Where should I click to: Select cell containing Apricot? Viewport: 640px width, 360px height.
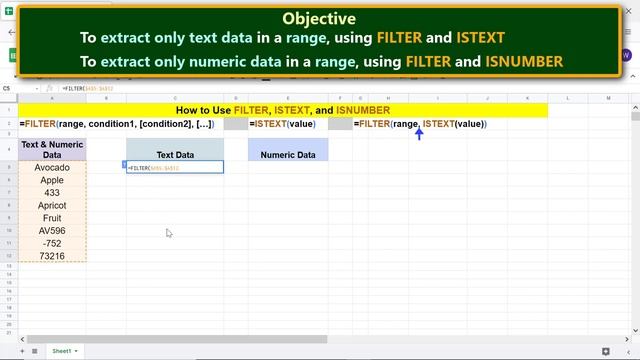coord(52,205)
